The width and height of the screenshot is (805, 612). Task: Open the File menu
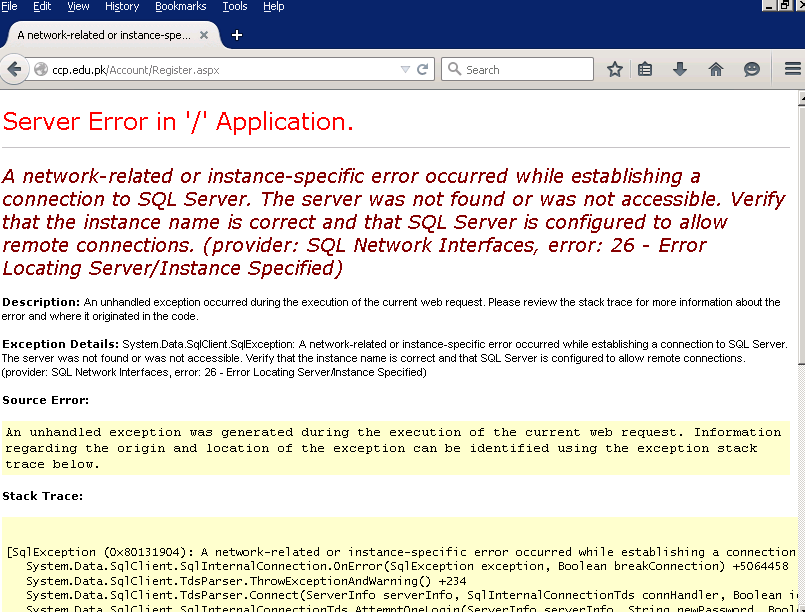click(9, 6)
